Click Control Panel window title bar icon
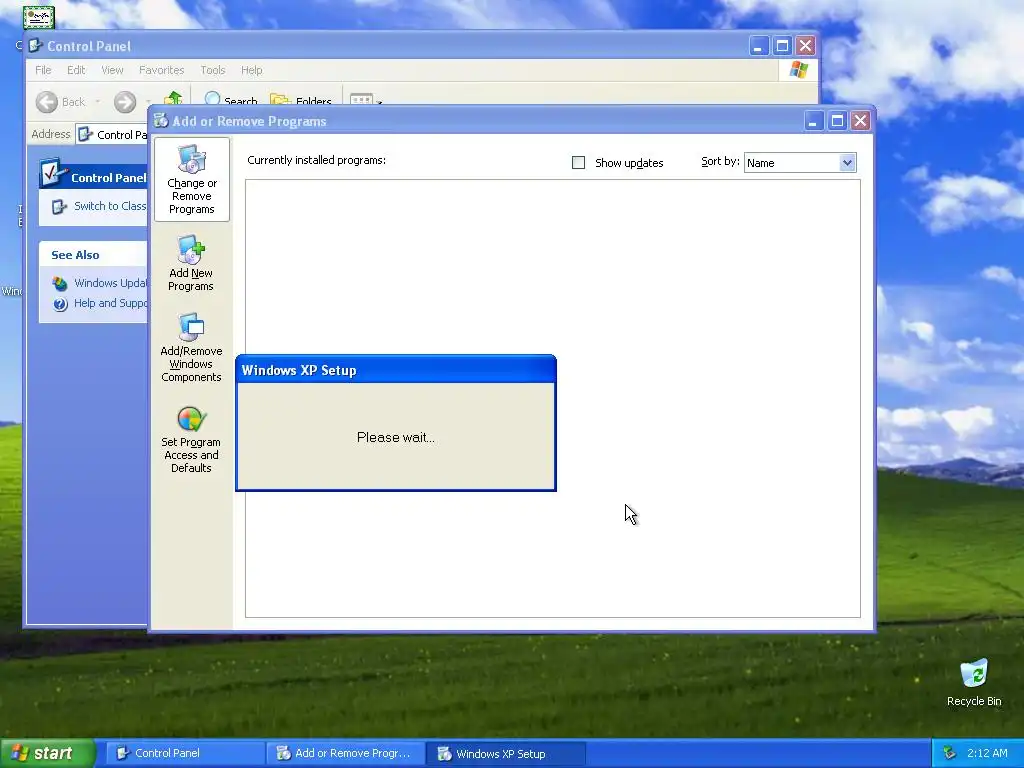Viewport: 1024px width, 768px height. coord(36,46)
